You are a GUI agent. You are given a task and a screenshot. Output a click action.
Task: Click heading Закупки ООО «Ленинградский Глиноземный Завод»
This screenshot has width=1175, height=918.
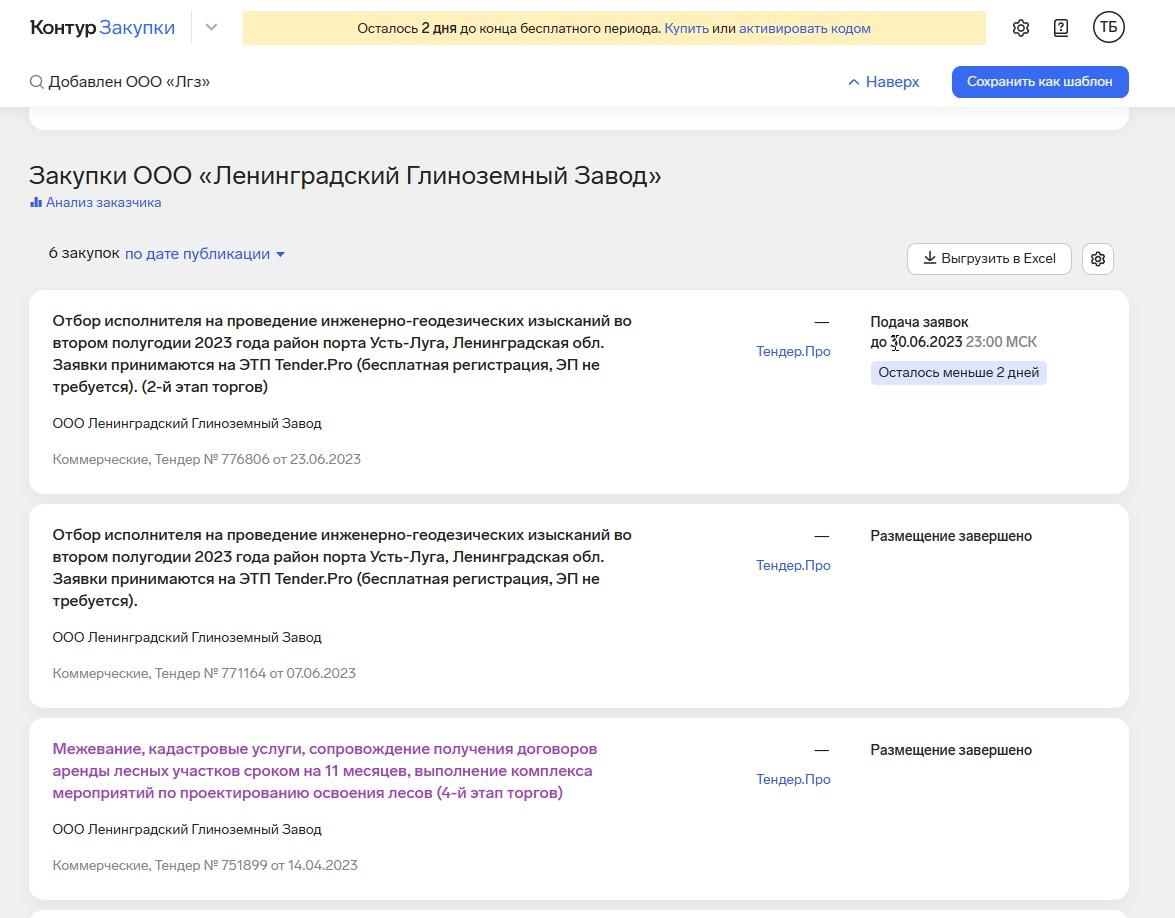[x=345, y=175]
